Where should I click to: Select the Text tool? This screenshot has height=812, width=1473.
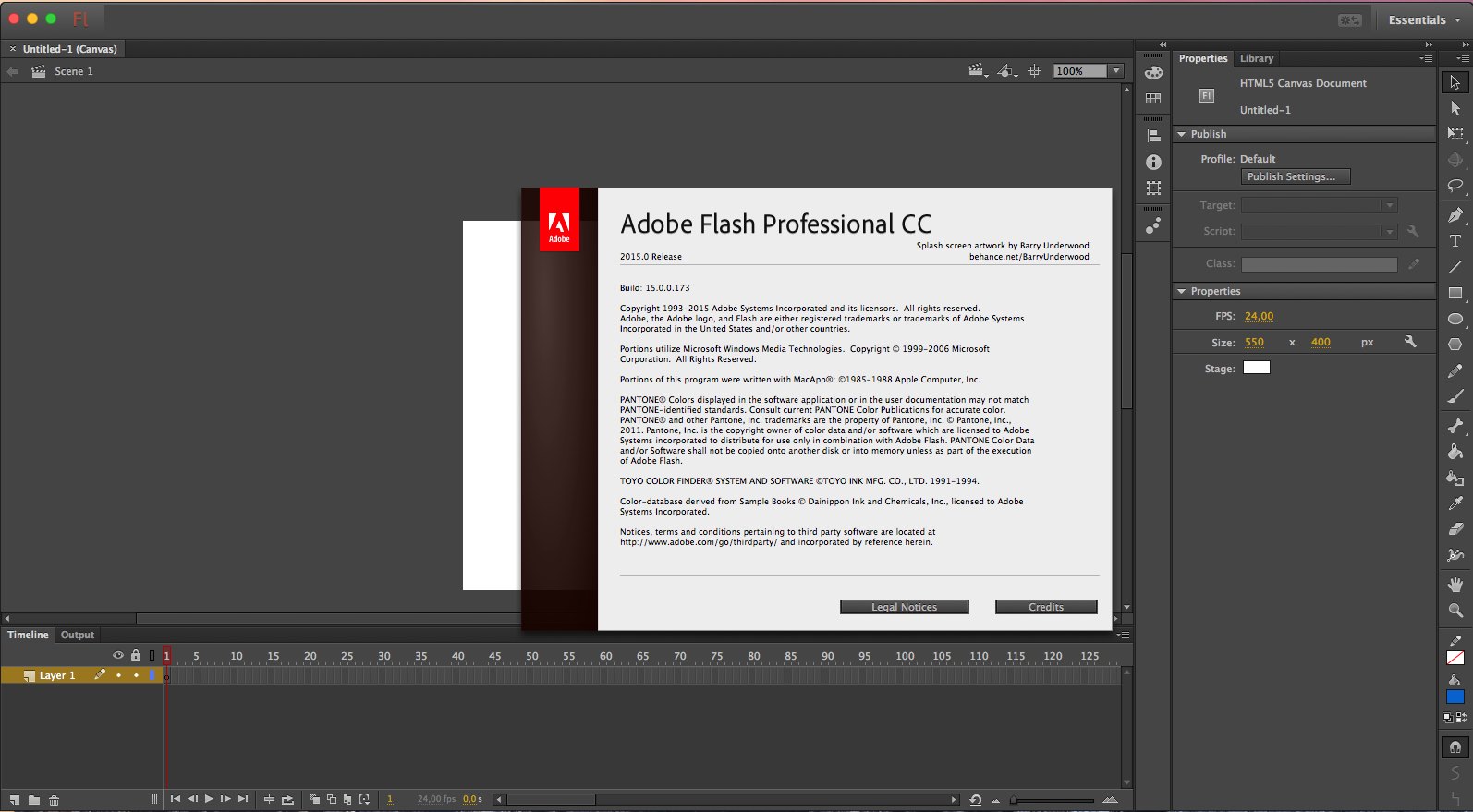pos(1455,240)
